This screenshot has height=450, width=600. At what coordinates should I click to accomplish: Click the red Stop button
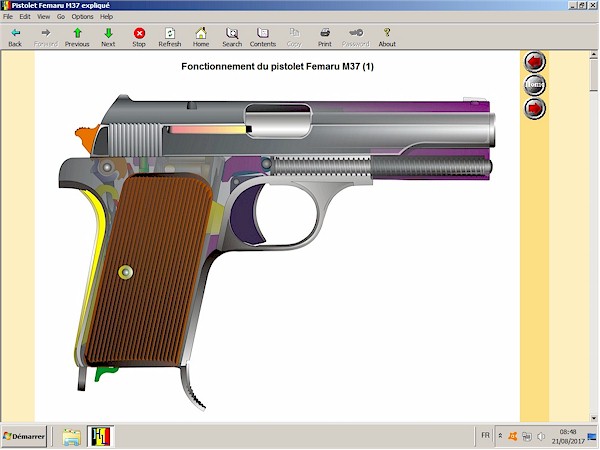click(x=139, y=38)
